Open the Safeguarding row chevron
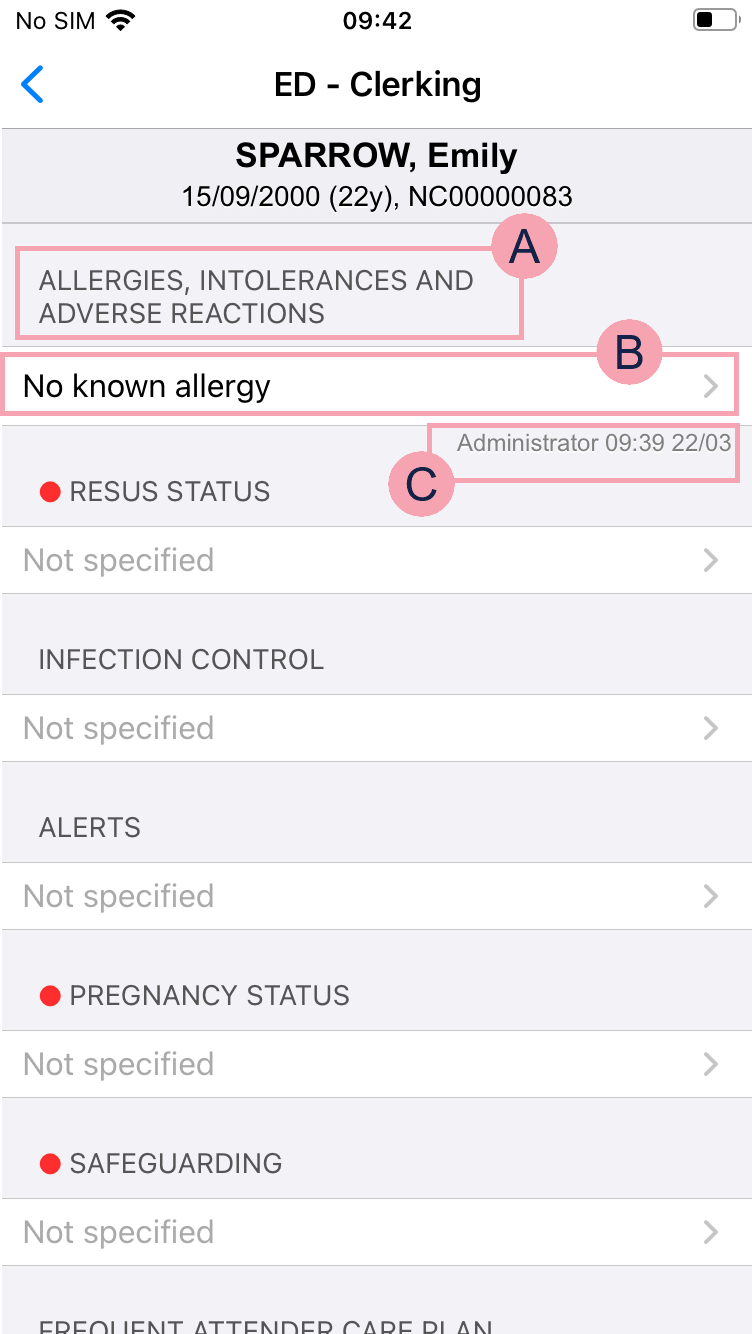Screen dimensions: 752x1334 pos(711,1232)
